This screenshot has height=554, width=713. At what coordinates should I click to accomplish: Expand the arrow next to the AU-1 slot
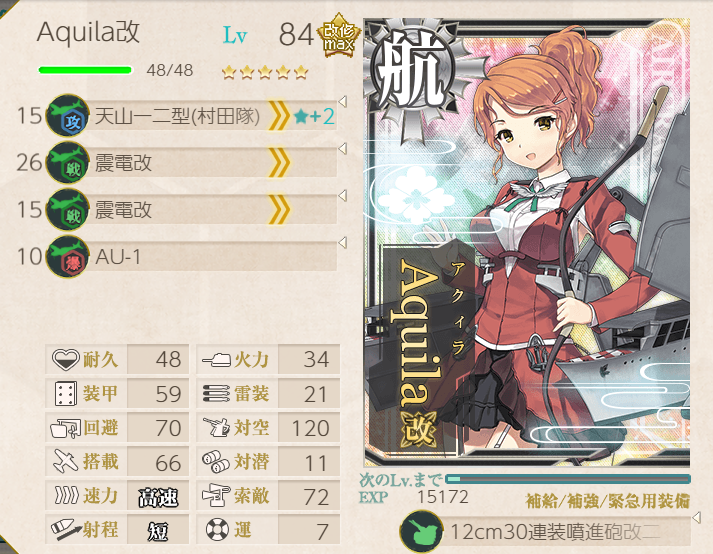(342, 242)
